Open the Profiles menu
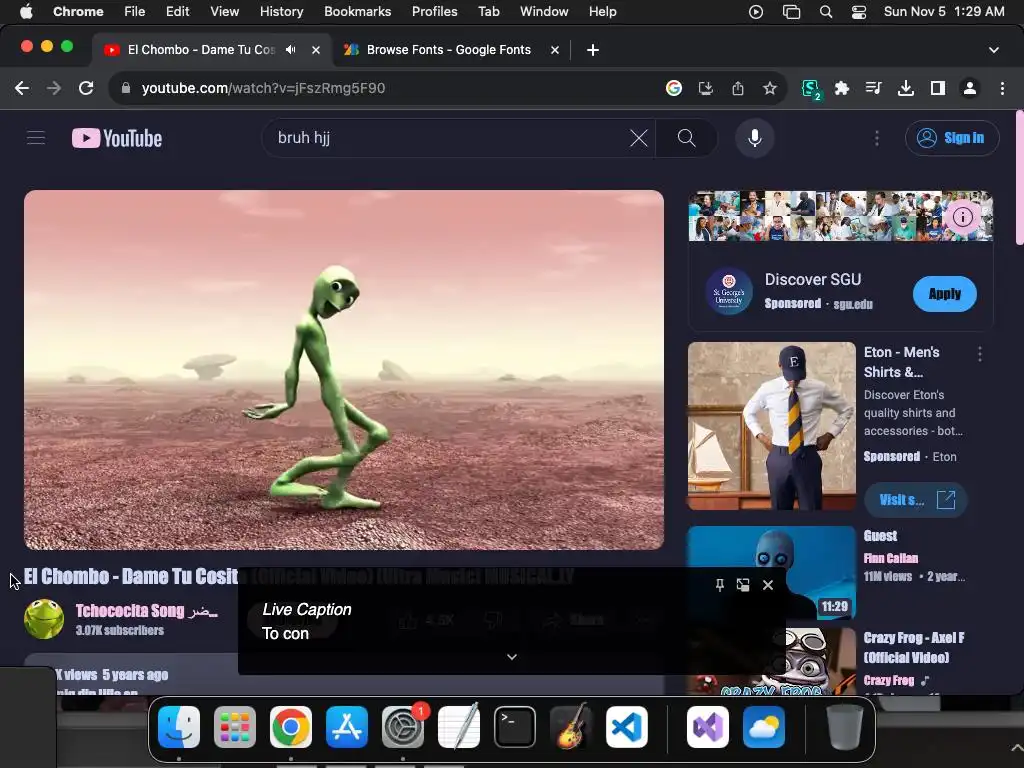 click(434, 11)
